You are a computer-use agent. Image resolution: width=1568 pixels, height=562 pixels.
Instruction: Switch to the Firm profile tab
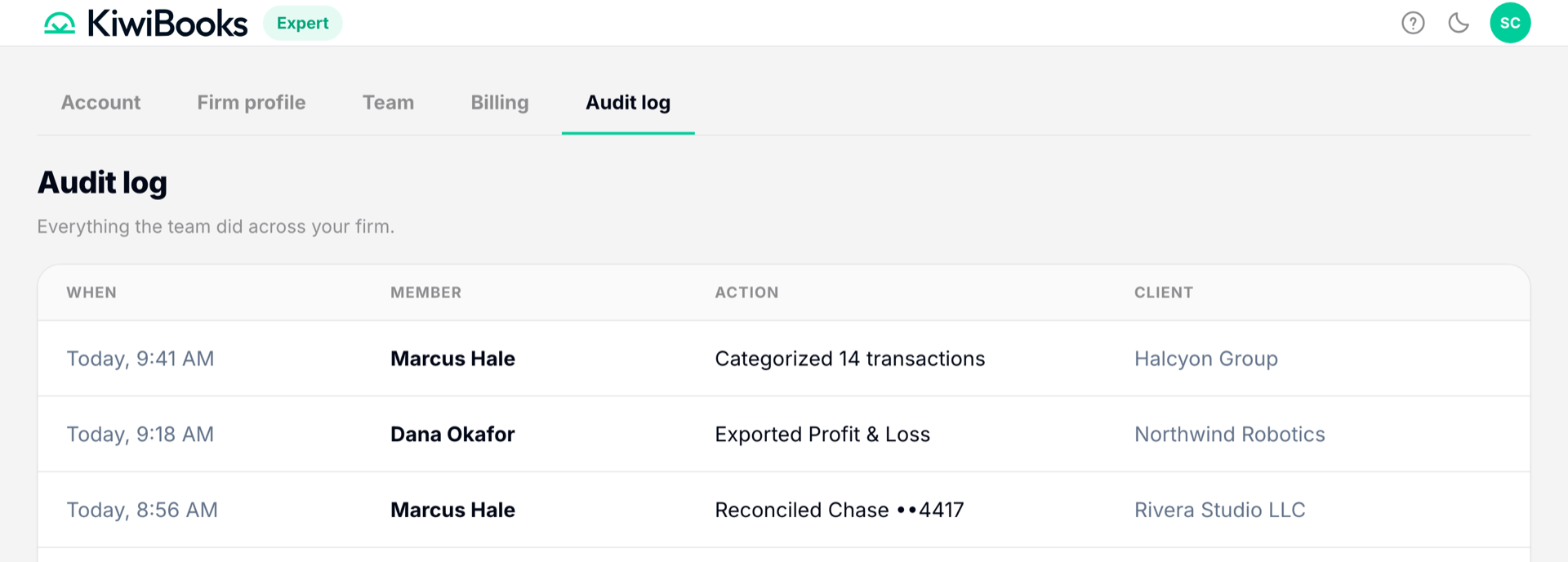click(x=252, y=102)
